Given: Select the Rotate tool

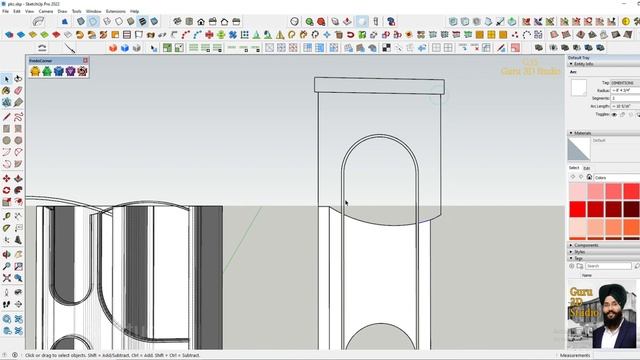Looking at the screenshot, I should click(x=7, y=190).
